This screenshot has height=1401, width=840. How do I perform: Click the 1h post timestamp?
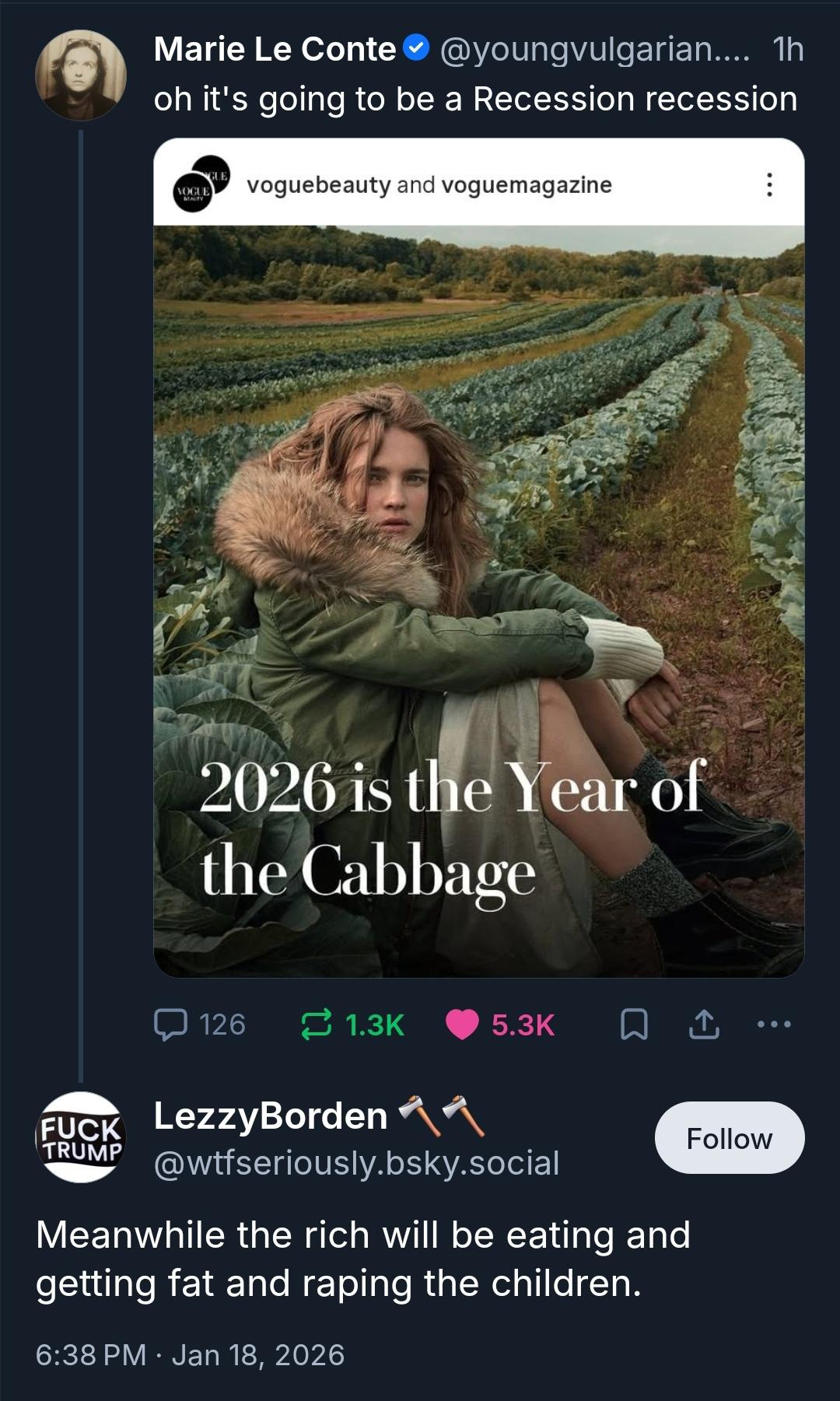788,49
